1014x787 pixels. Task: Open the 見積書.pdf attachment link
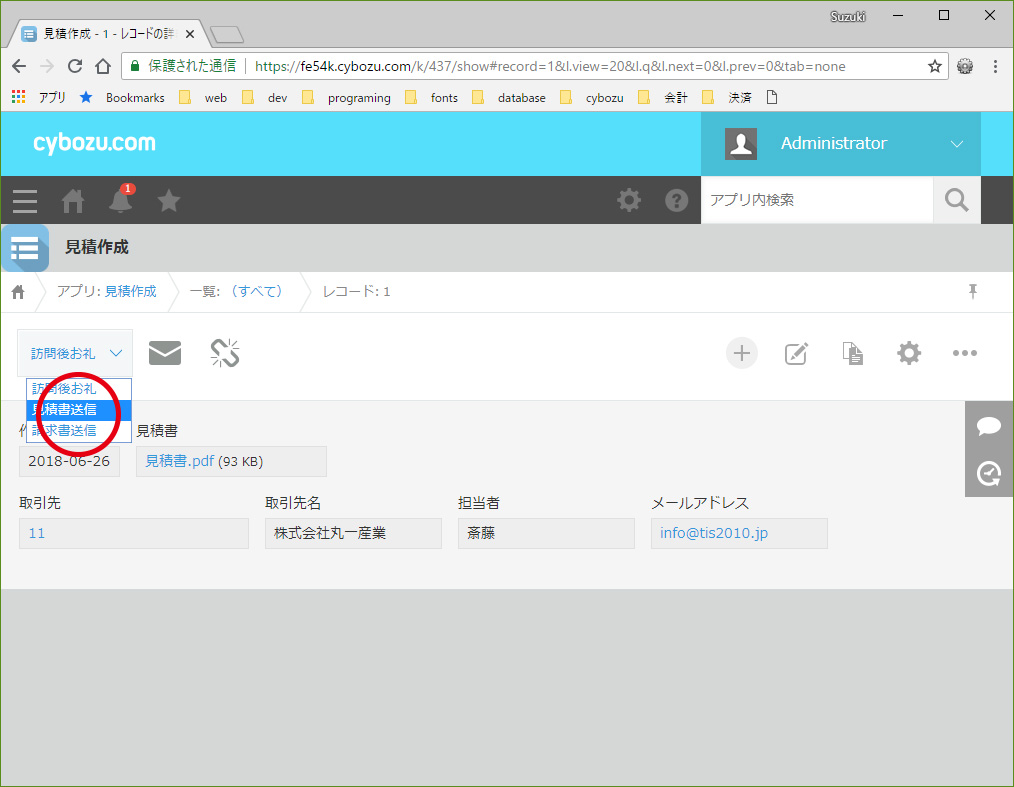pos(179,461)
